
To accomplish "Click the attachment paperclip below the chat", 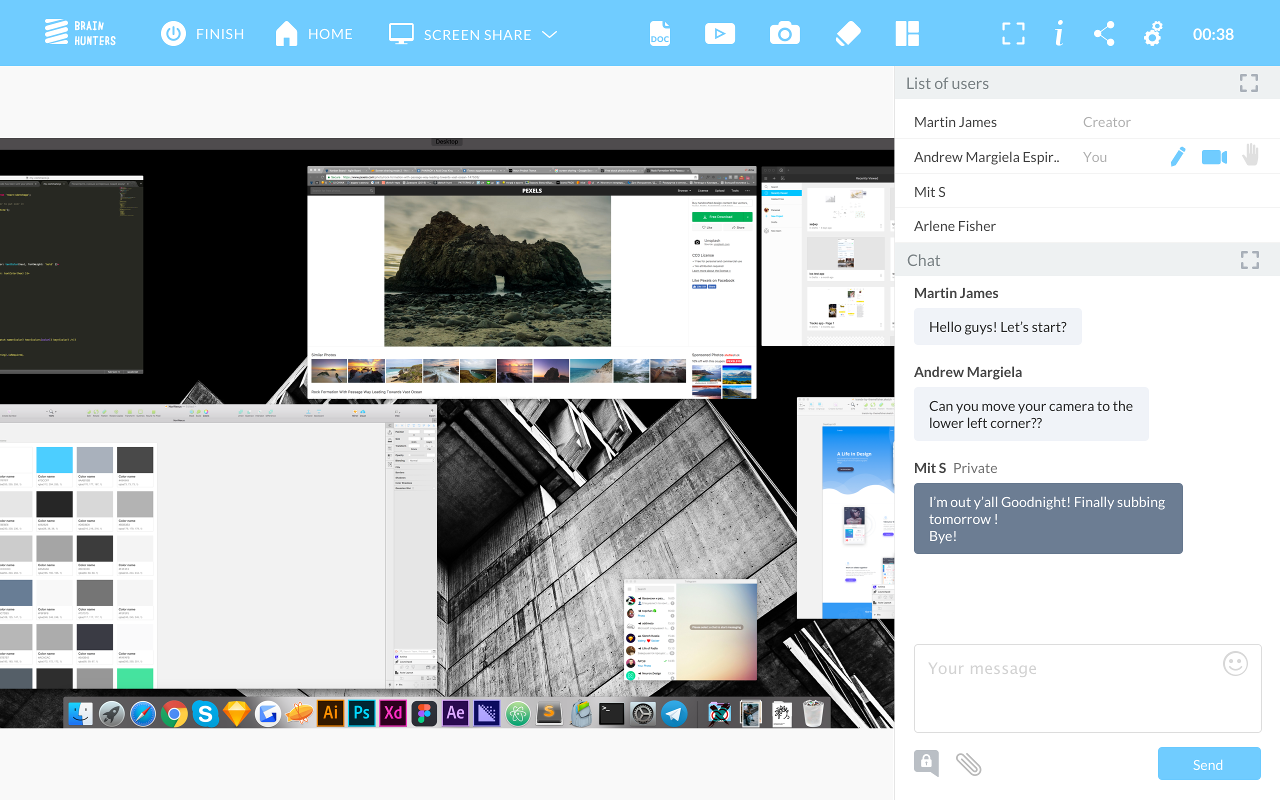I will (968, 763).
